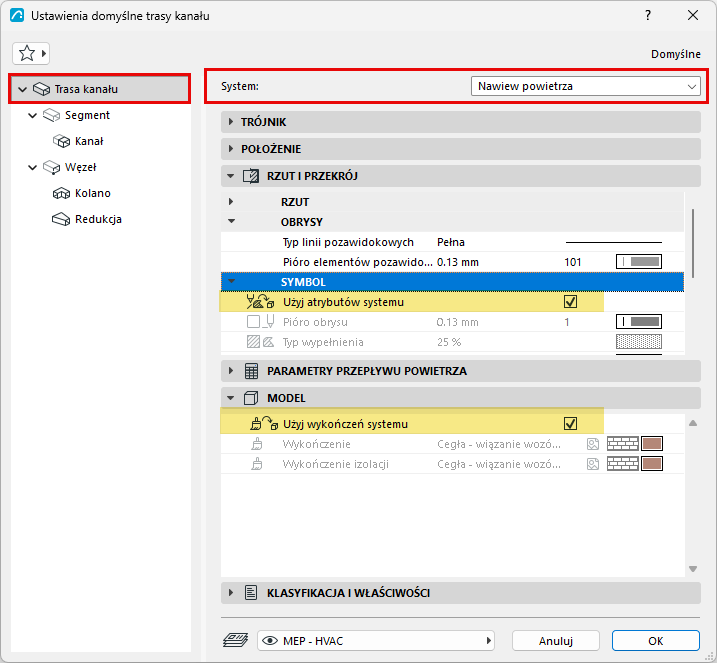Click scroll down arrow in MODEL panel
This screenshot has width=717, height=663.
click(x=693, y=569)
